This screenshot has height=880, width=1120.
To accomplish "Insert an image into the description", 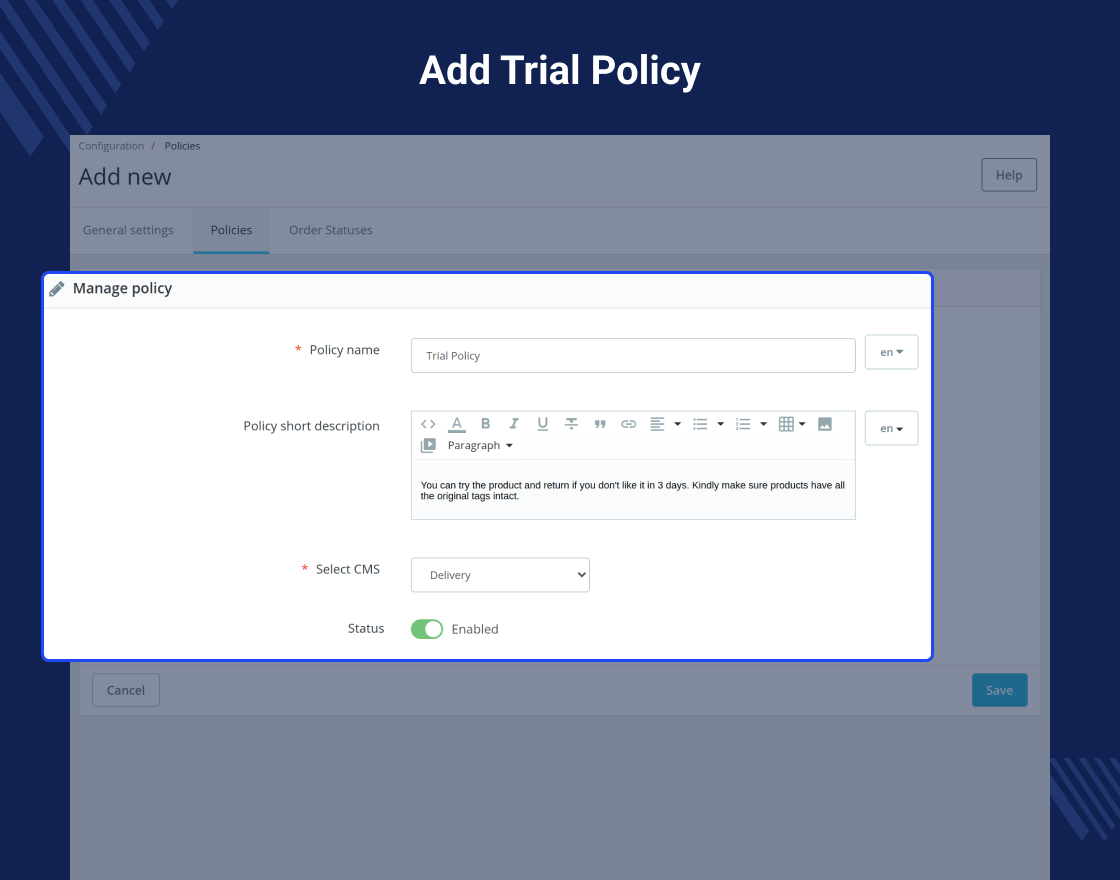I will (x=825, y=424).
